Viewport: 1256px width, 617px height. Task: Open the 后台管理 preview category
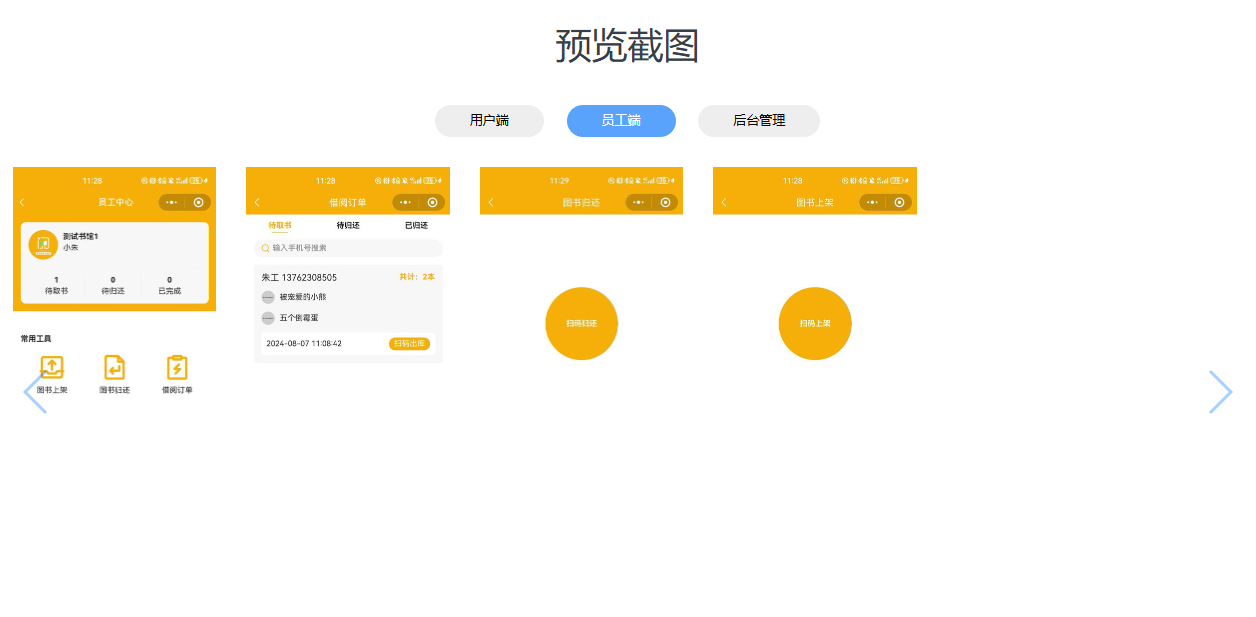tap(758, 120)
